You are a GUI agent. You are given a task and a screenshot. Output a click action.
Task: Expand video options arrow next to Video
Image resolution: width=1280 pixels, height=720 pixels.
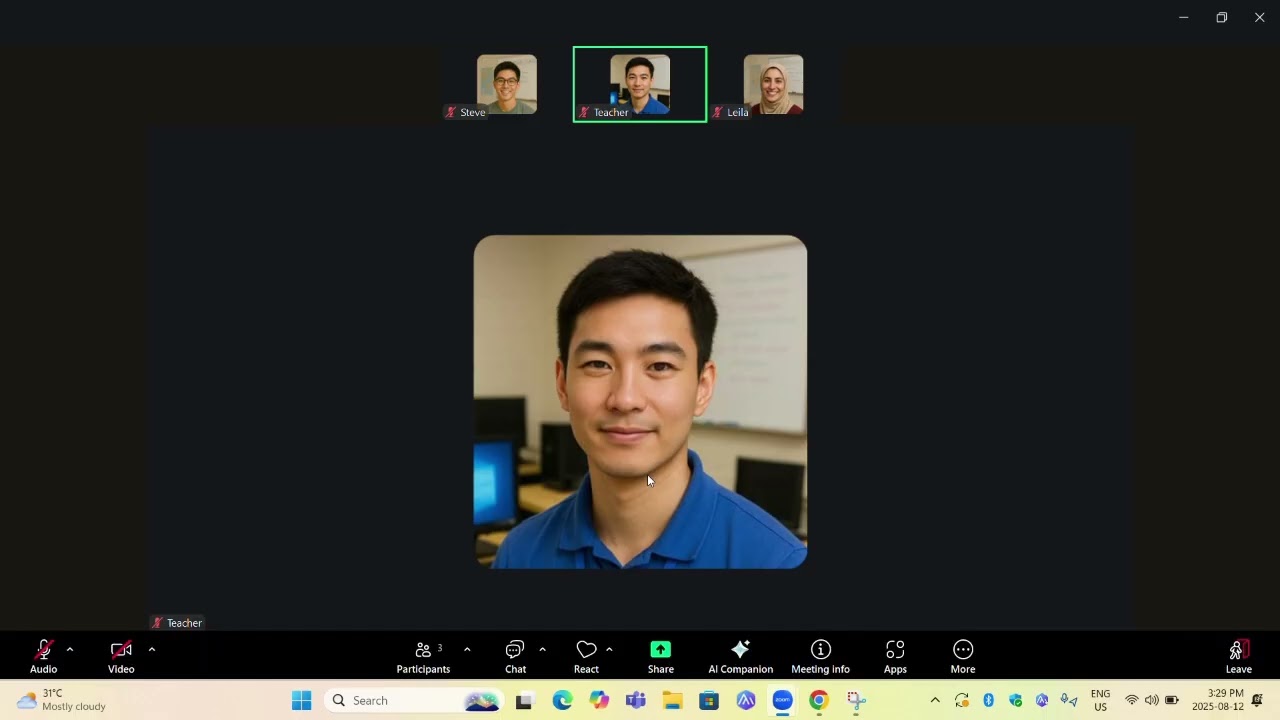pos(152,650)
